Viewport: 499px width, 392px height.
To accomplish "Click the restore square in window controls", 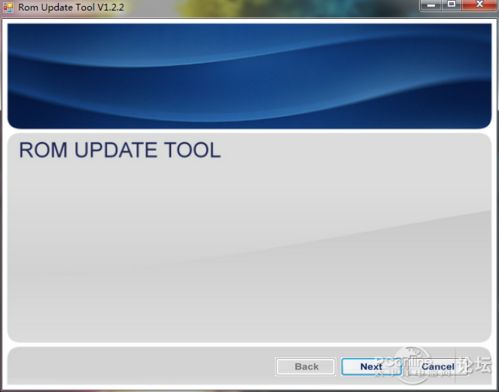I will (x=451, y=5).
